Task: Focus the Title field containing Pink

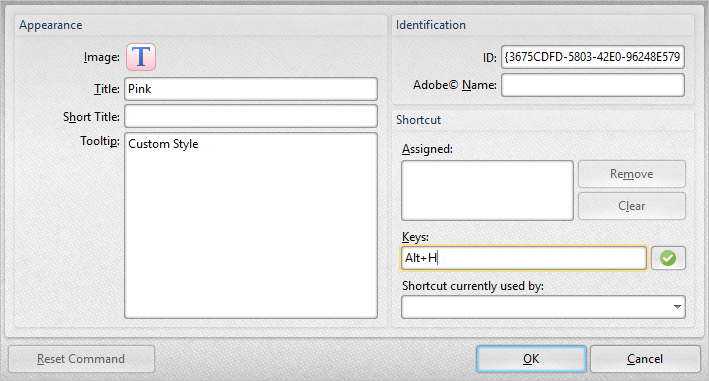Action: coord(251,89)
